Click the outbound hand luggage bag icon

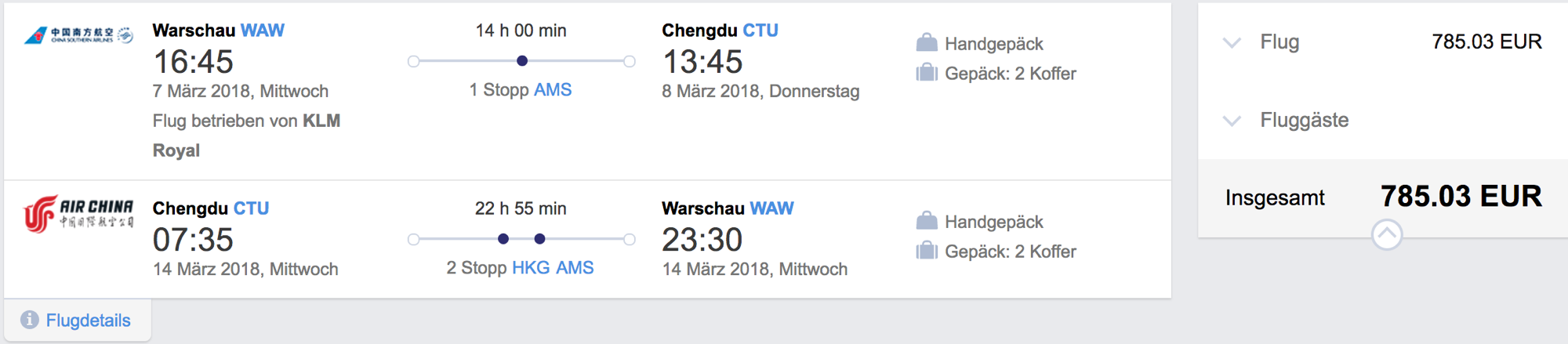click(x=927, y=42)
